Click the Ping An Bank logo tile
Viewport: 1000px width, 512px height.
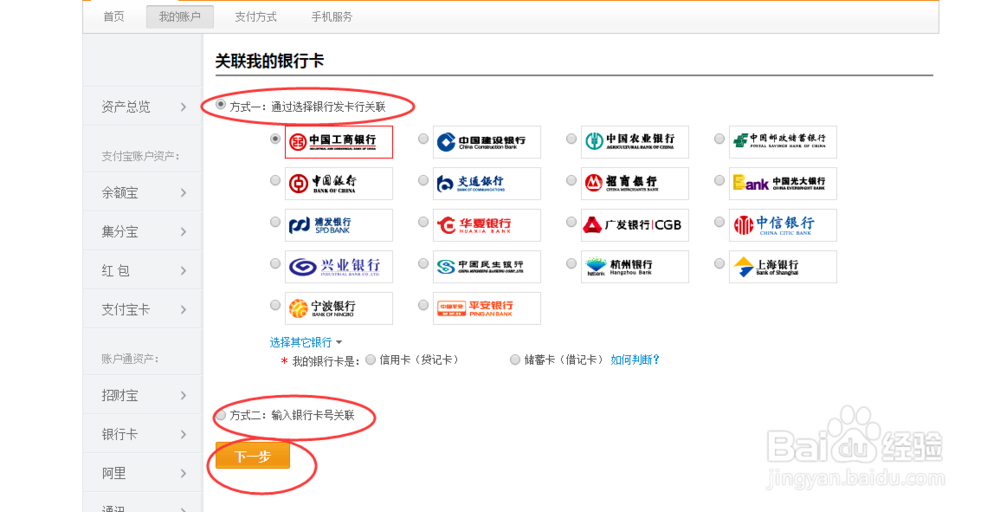click(487, 308)
